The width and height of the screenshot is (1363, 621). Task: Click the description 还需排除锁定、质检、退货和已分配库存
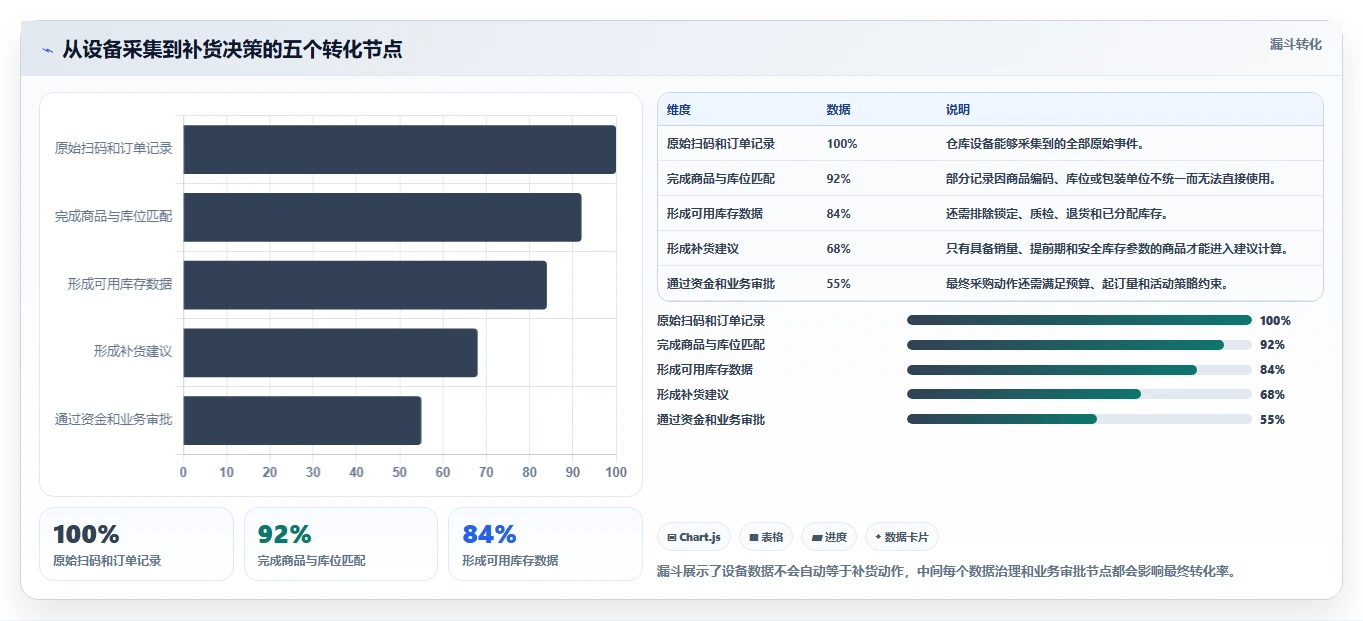coord(1057,214)
